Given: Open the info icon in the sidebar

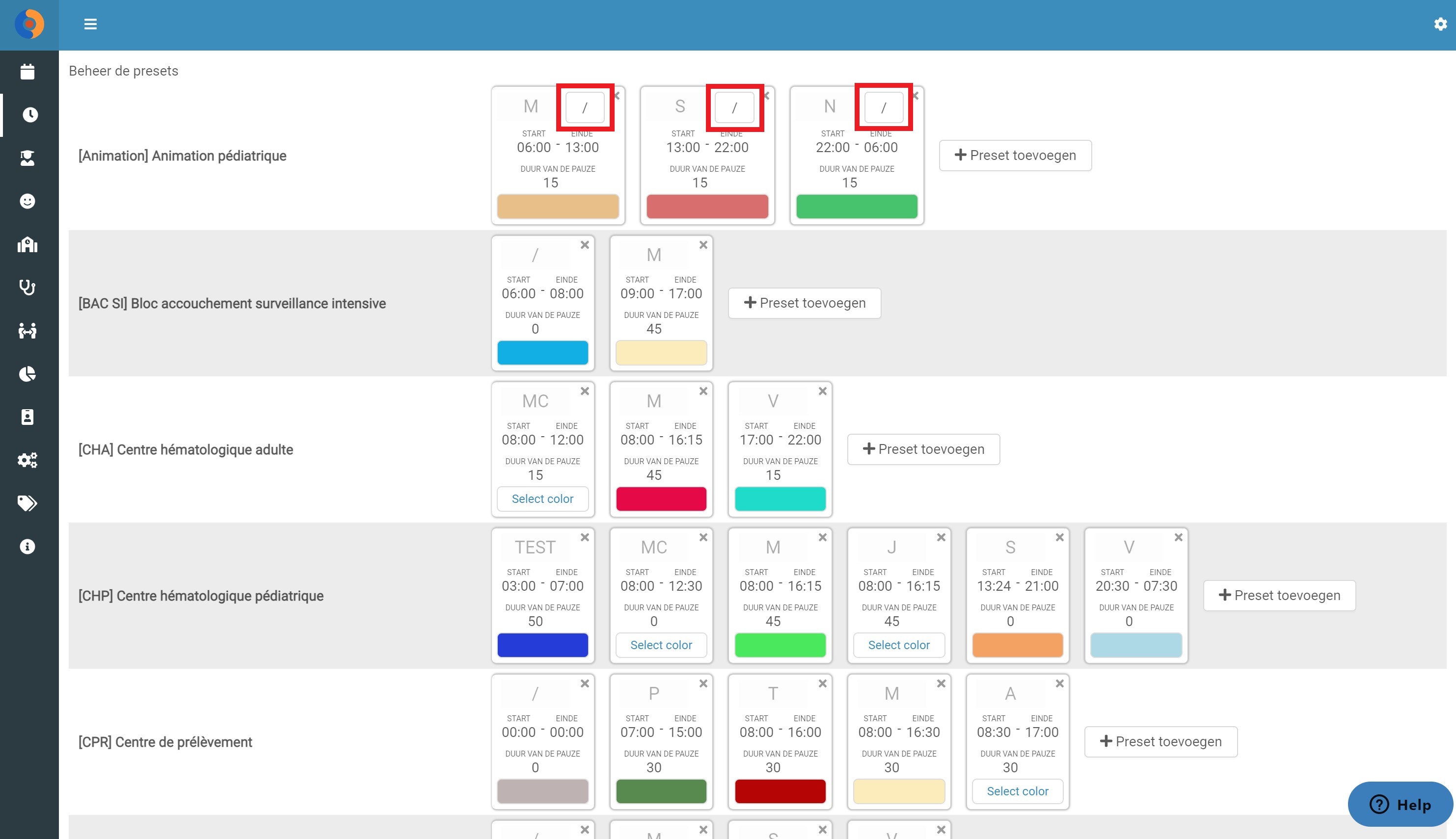Looking at the screenshot, I should [x=27, y=546].
